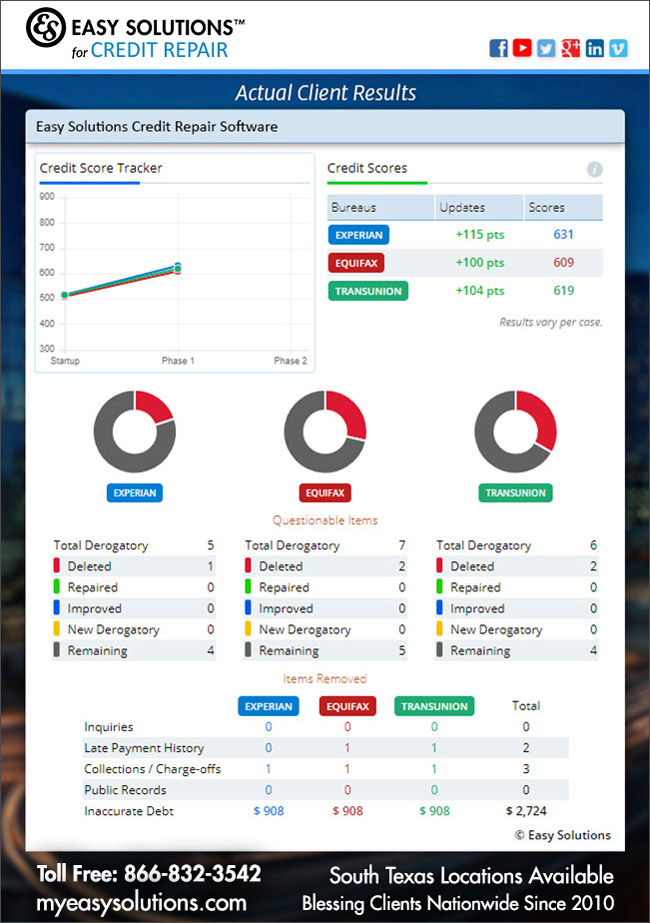Click TransUnion header in Items Removed table
Viewport: 650px width, 923px height.
pyautogui.click(x=435, y=706)
